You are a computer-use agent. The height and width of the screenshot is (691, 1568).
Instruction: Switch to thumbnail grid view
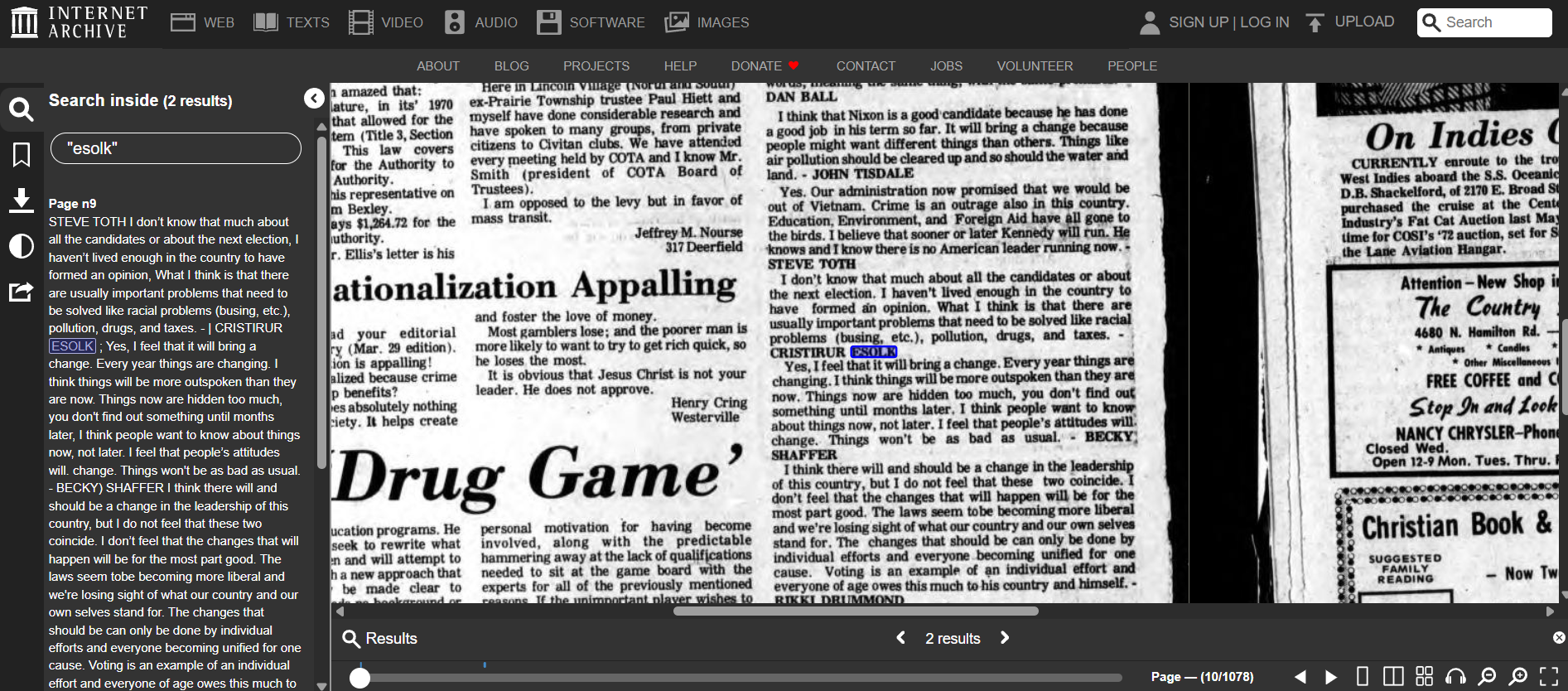pos(1425,677)
